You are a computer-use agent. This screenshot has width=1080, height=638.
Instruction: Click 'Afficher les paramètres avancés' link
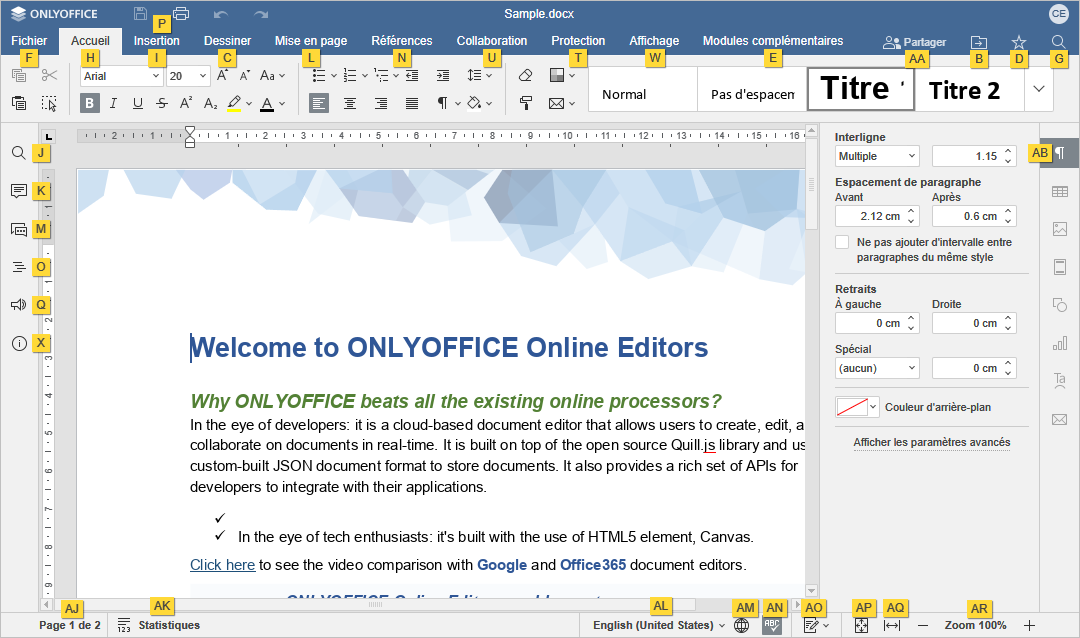[x=931, y=442]
